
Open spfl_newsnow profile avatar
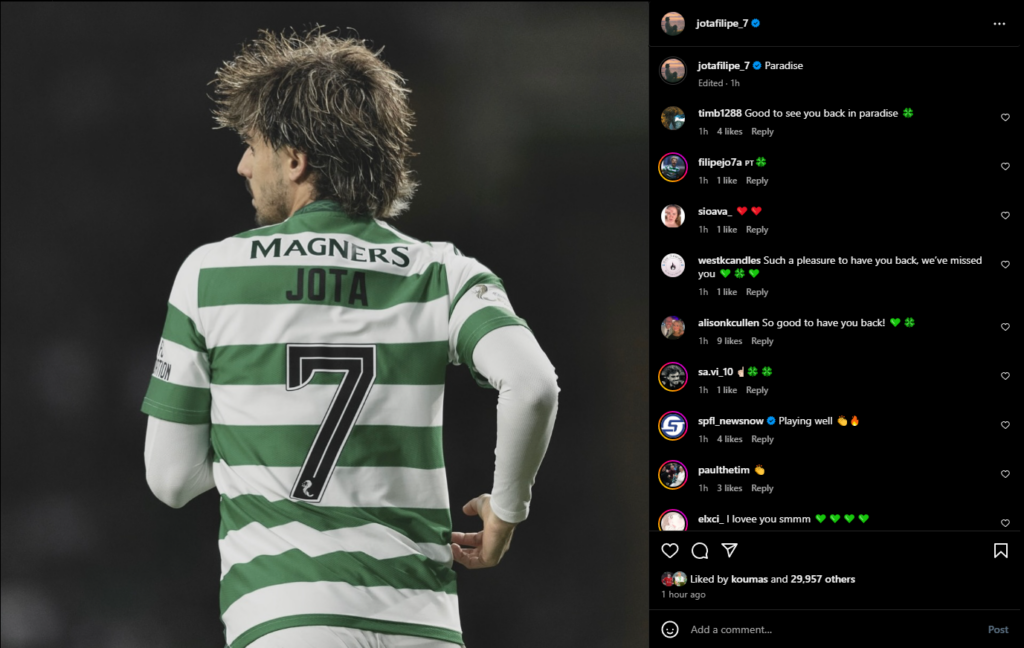coord(673,426)
